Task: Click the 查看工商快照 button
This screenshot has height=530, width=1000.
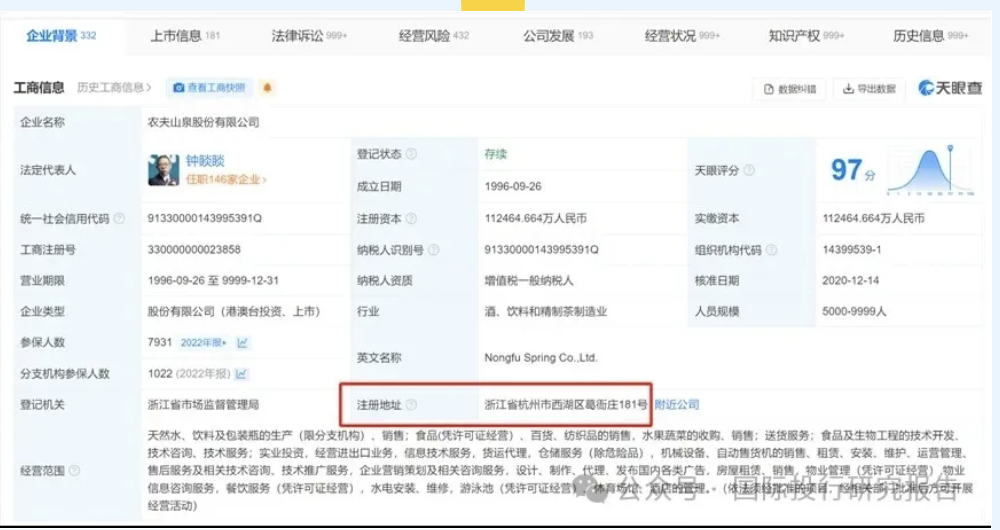Action: (x=210, y=88)
